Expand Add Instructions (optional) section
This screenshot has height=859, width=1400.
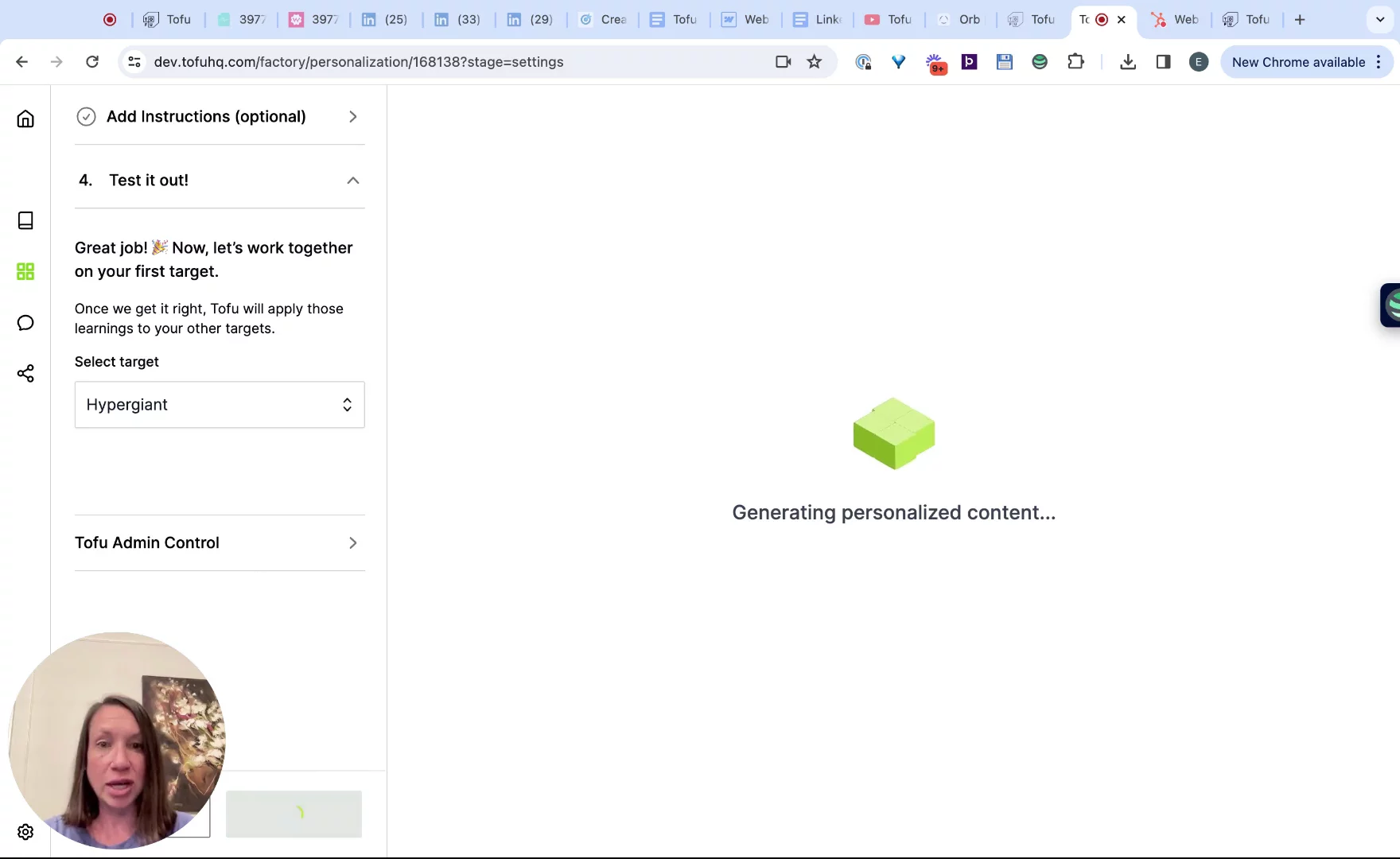pos(219,117)
